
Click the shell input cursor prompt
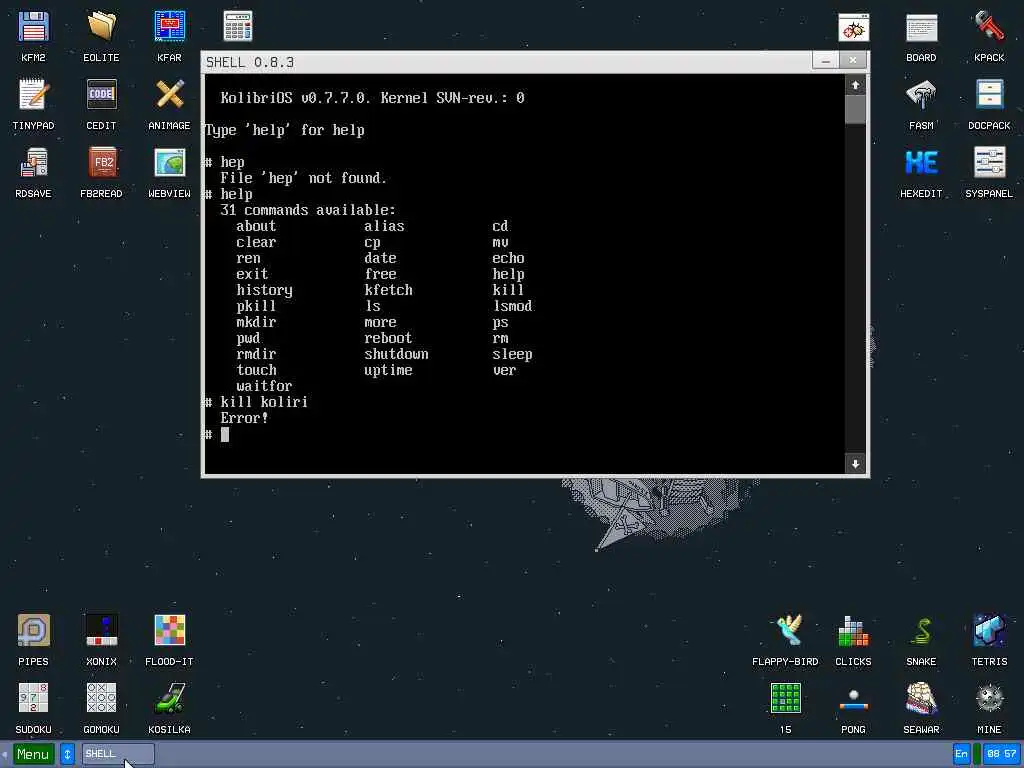tap(225, 434)
